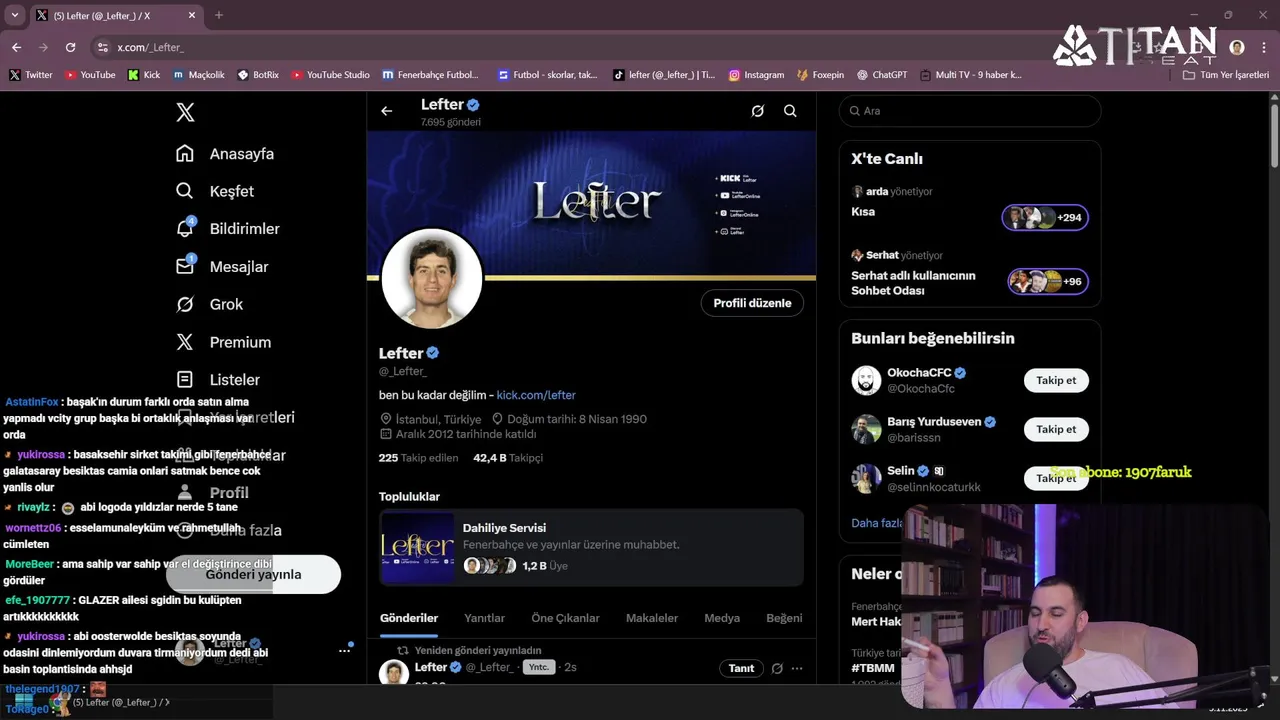Click Grok icon in profile header
This screenshot has height=720, width=1280.
(x=758, y=111)
